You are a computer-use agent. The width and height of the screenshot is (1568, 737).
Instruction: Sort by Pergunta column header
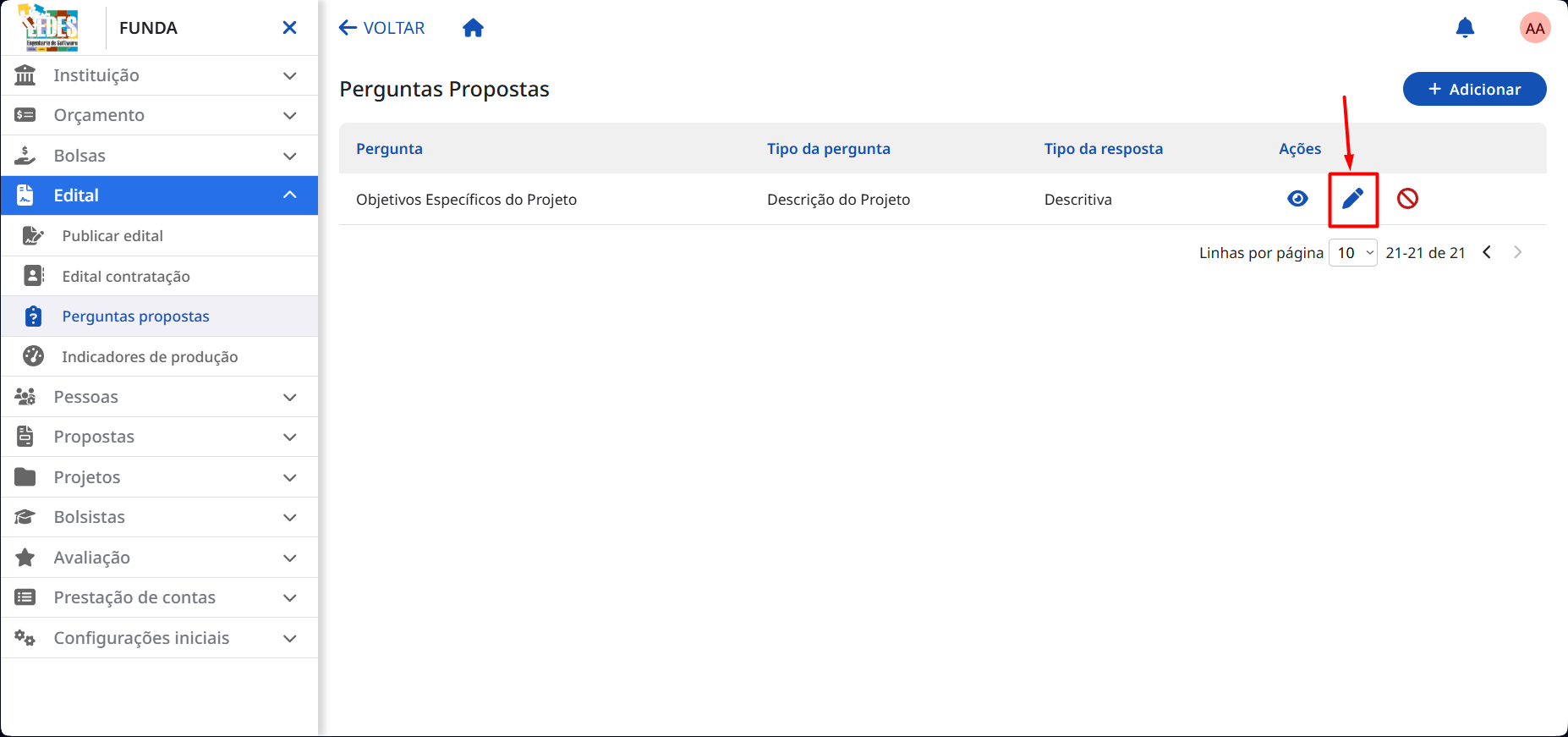tap(389, 149)
